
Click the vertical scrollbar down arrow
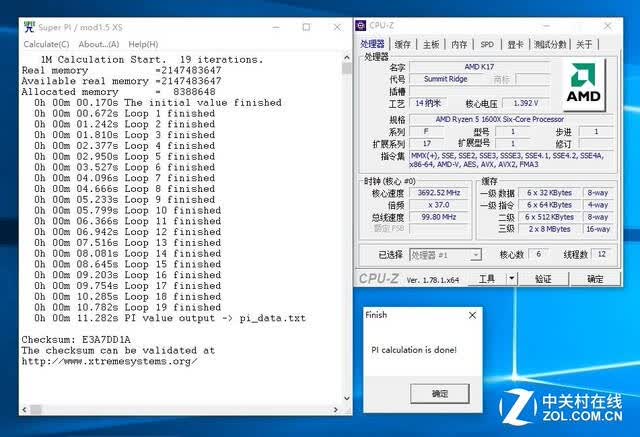(x=347, y=398)
